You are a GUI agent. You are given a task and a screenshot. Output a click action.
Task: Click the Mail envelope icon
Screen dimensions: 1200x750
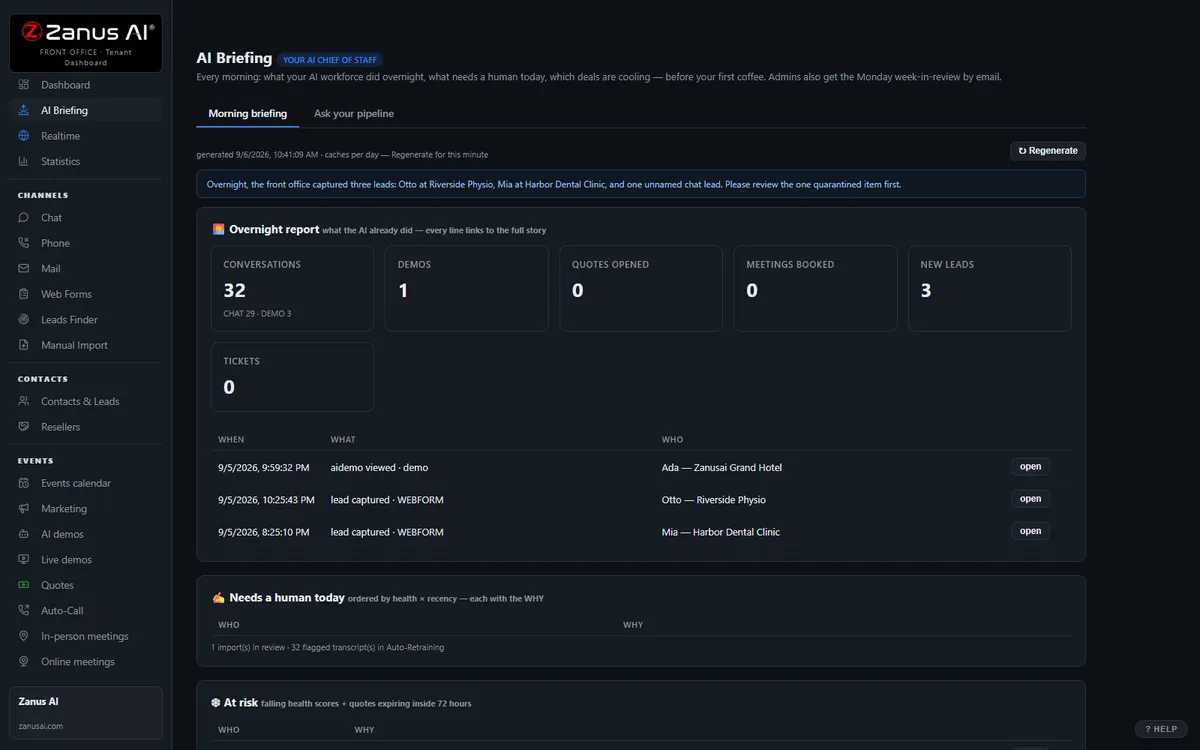tap(24, 268)
